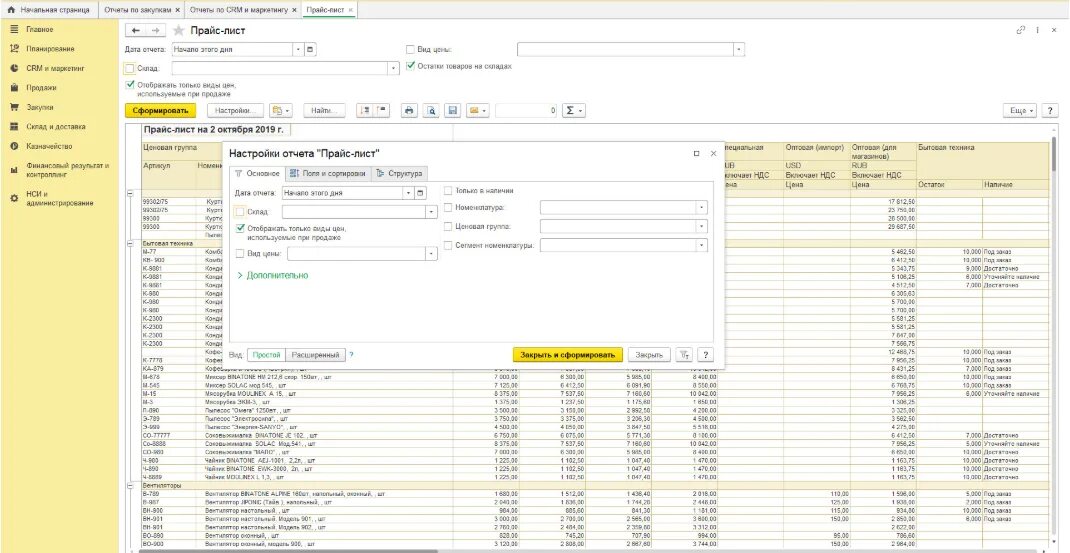Print the report with the printer icon
The image size is (1070, 553).
(x=409, y=111)
